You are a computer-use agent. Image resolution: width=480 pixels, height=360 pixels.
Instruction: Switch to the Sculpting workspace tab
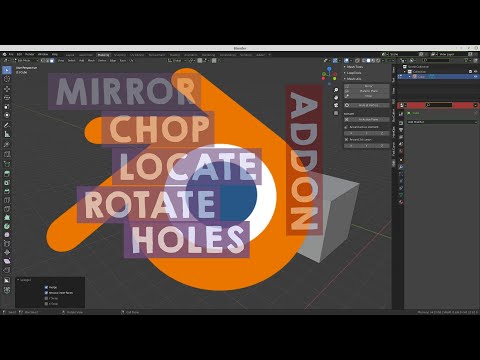click(x=120, y=55)
